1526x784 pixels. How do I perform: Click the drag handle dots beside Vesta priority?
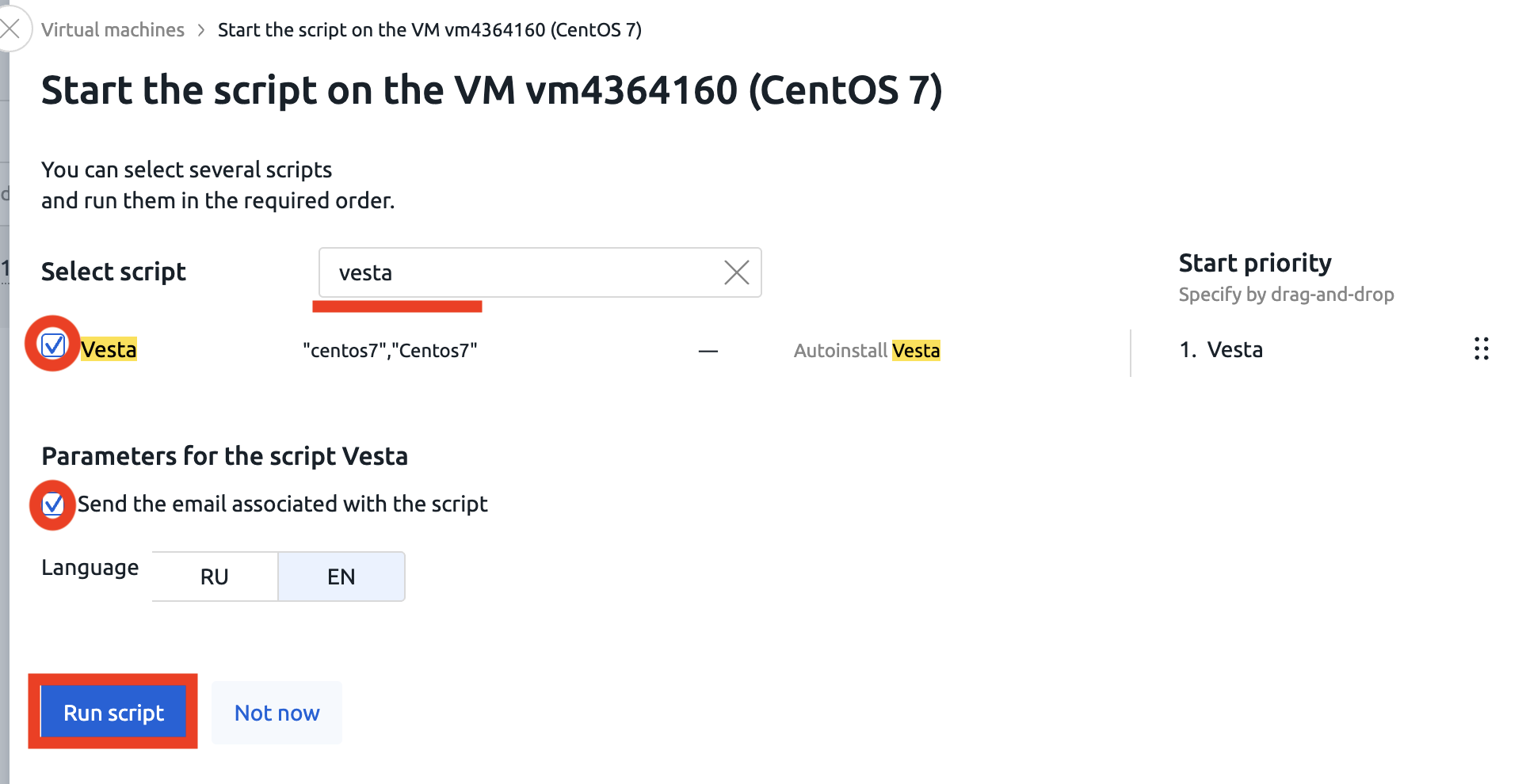[x=1481, y=348]
